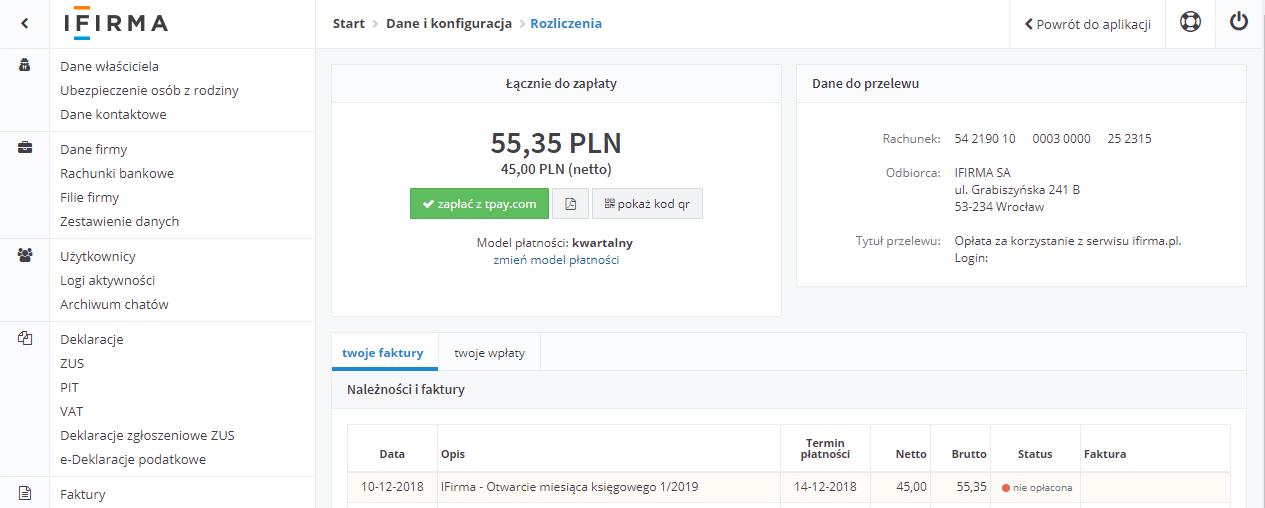This screenshot has width=1265, height=508.
Task: Collapse sidebar with back chevron
Action: (x=25, y=23)
